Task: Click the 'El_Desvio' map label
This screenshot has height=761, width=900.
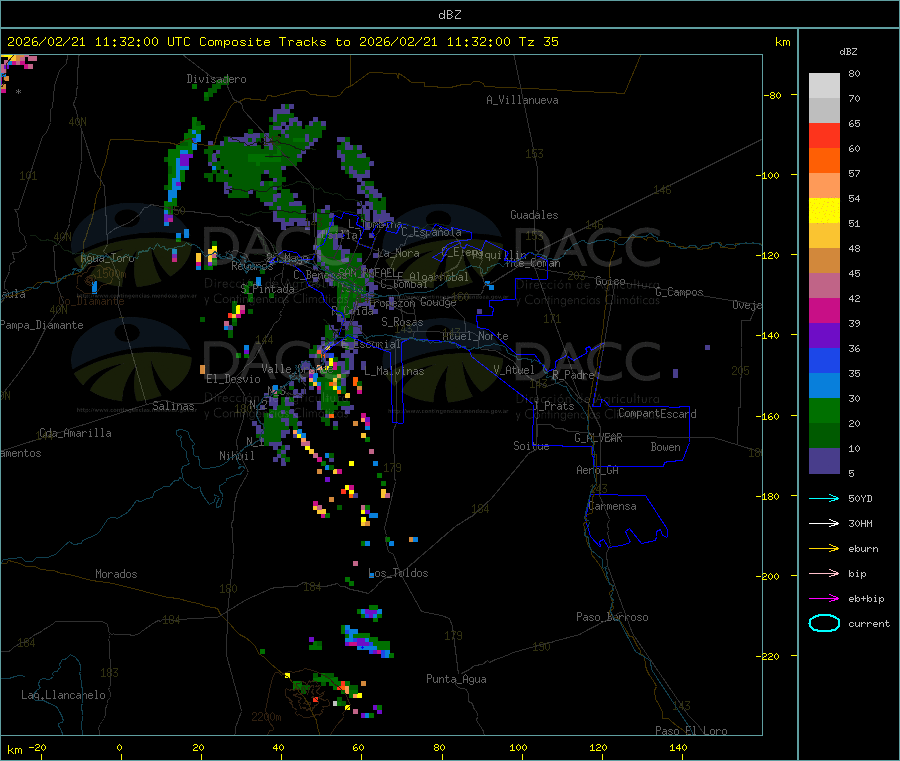Action: coord(234,379)
